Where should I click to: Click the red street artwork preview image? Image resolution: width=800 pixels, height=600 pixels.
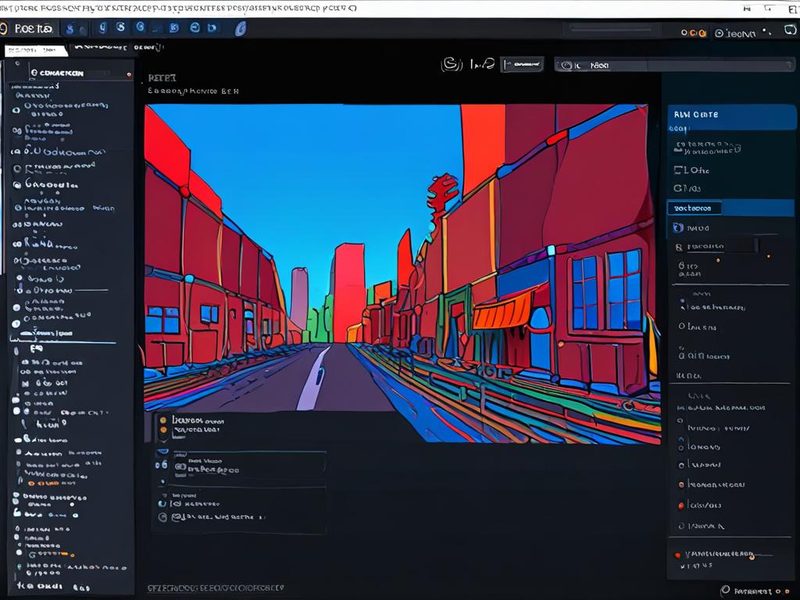[403, 273]
